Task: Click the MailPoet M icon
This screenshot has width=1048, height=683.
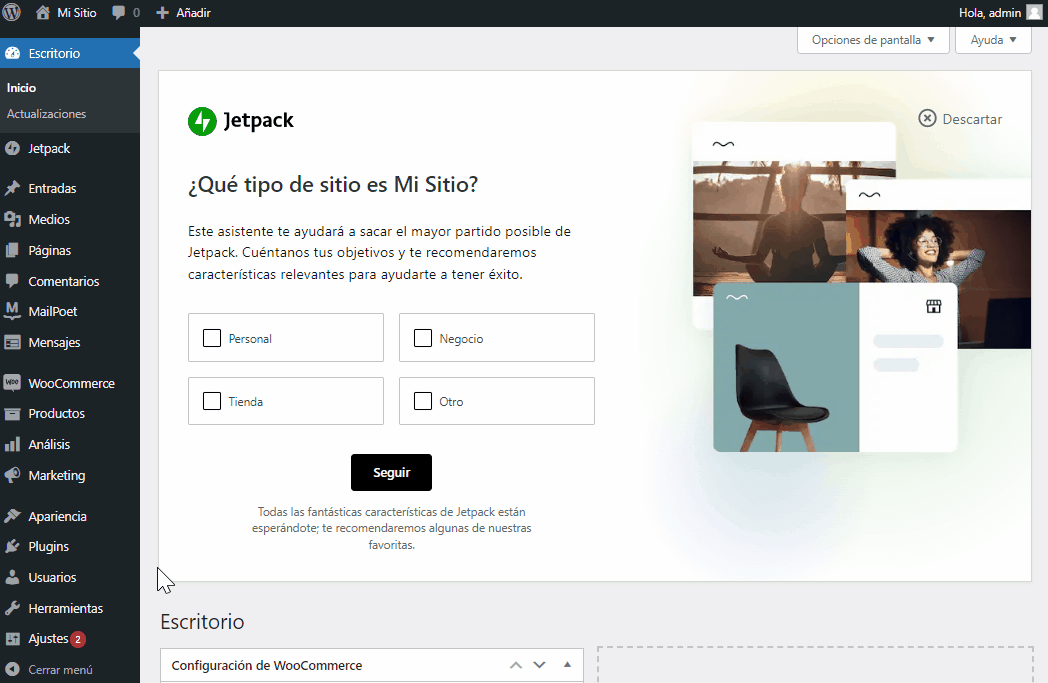Action: [x=13, y=311]
